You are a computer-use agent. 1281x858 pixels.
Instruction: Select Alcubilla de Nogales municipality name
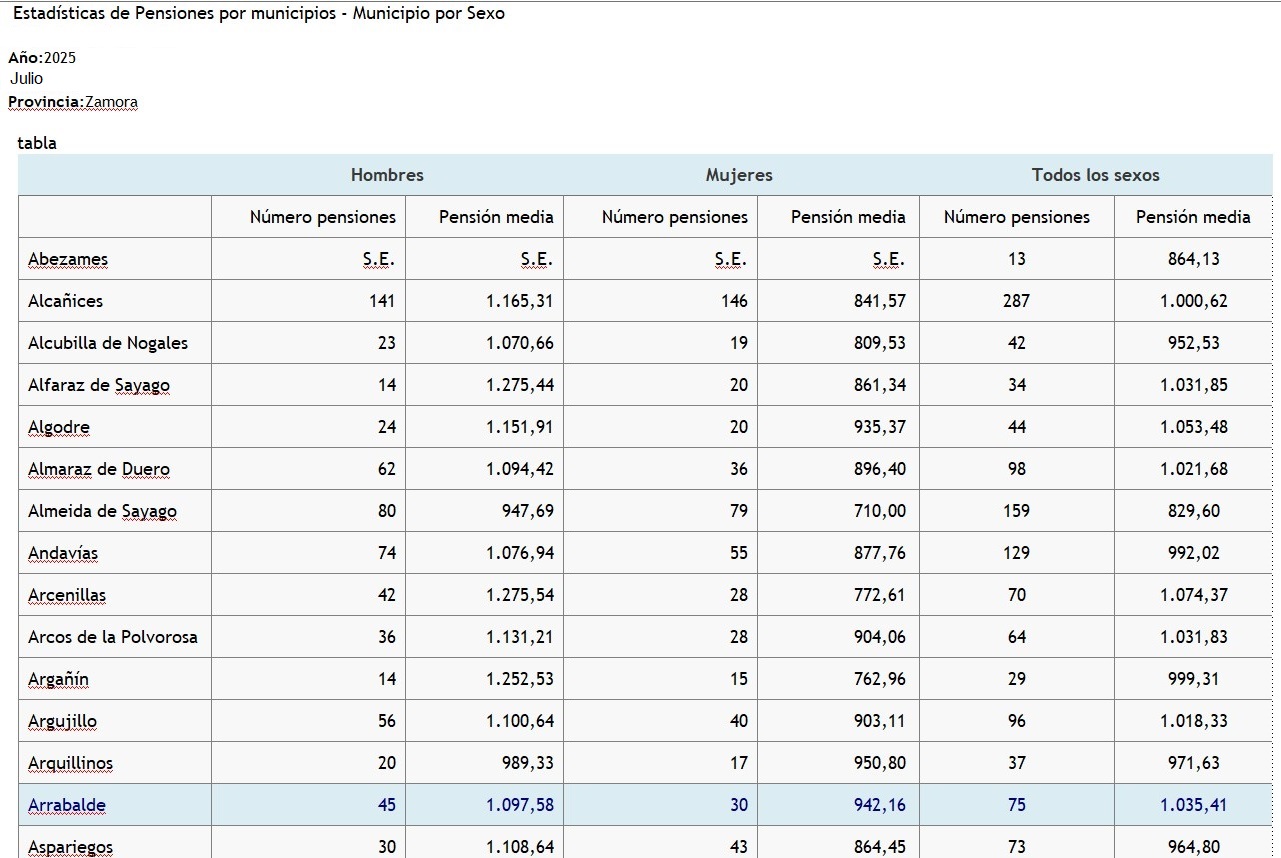[108, 343]
